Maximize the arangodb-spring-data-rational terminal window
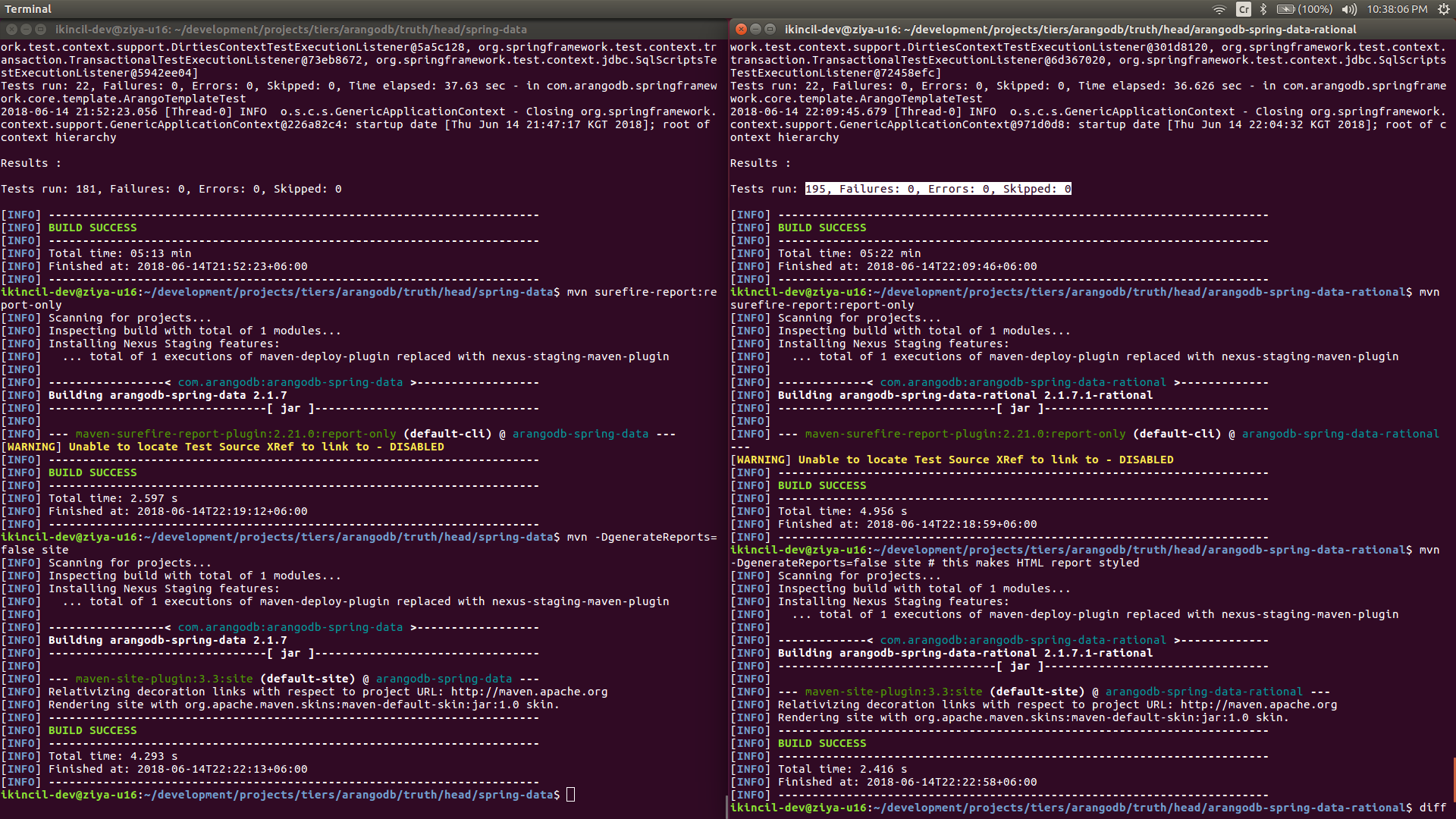This screenshot has width=1456, height=819. click(x=770, y=30)
